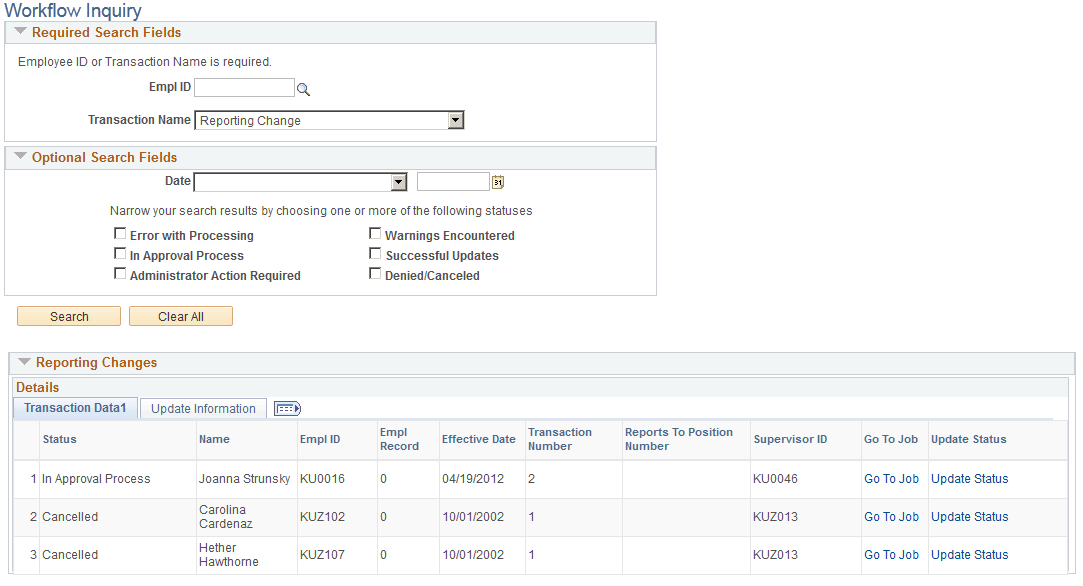Collapse the Optional Search Fields section
The width and height of the screenshot is (1083, 586).
coord(20,157)
